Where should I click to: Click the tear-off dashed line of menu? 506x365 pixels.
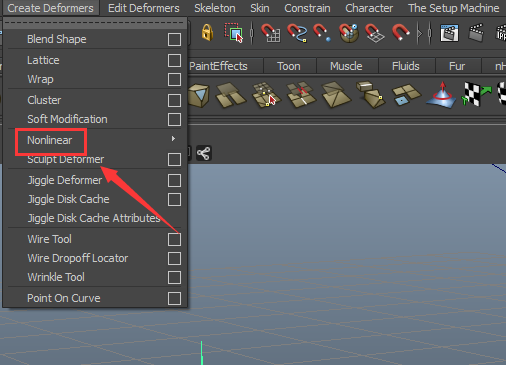click(x=95, y=23)
